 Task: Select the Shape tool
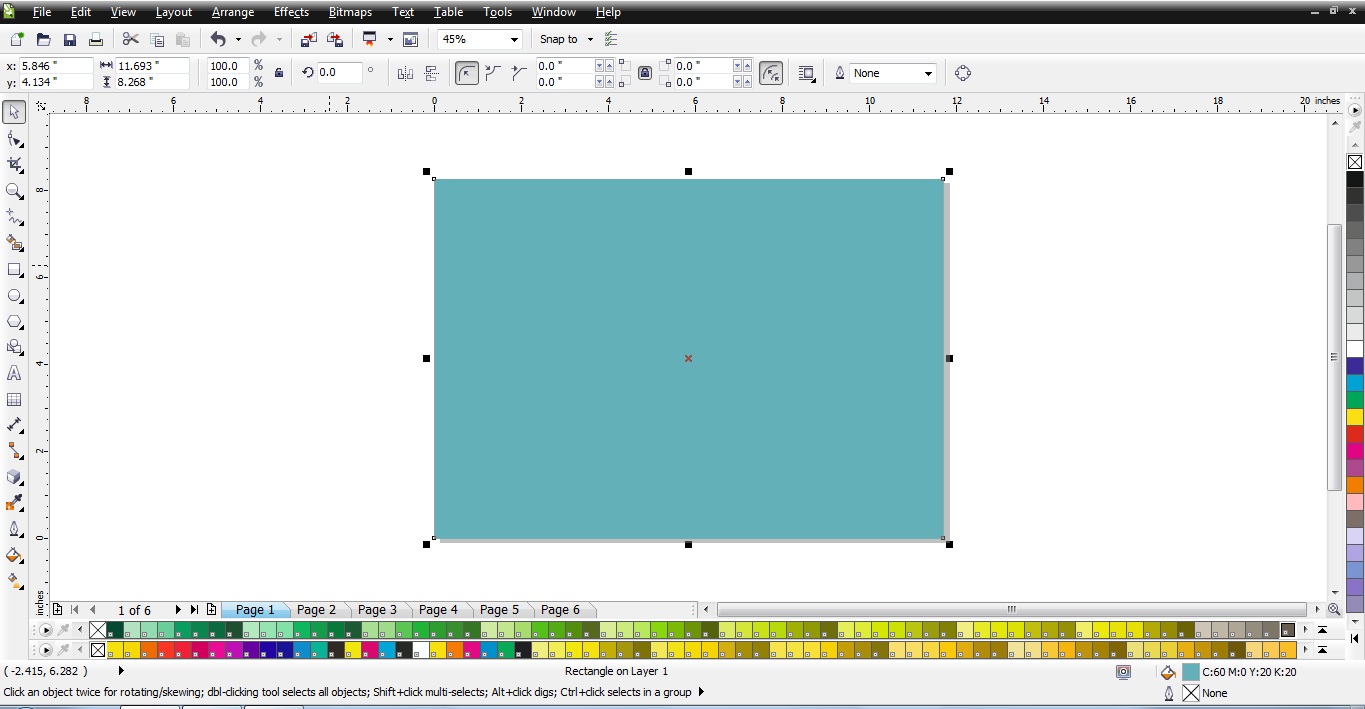tap(14, 138)
